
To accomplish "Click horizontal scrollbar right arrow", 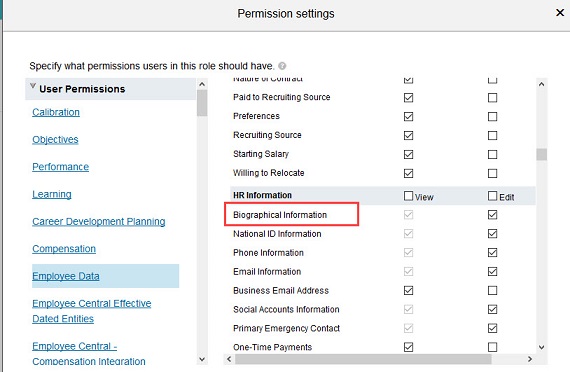I will pos(530,359).
